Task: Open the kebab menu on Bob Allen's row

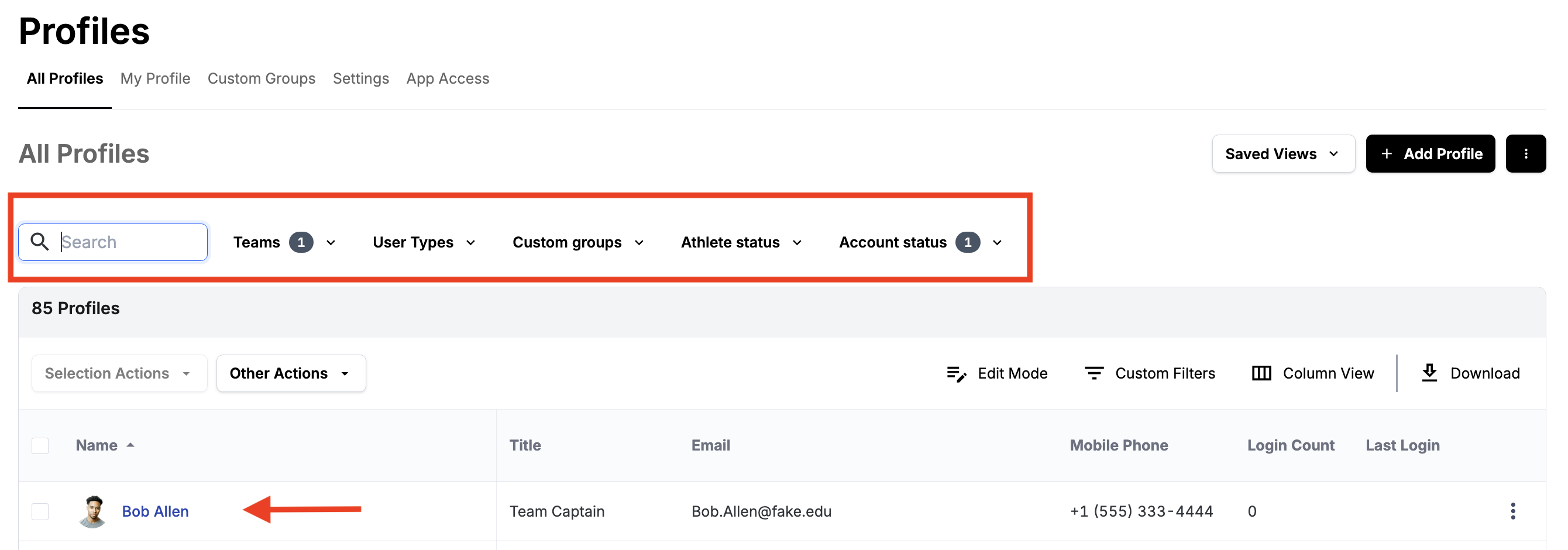Action: pyautogui.click(x=1513, y=511)
